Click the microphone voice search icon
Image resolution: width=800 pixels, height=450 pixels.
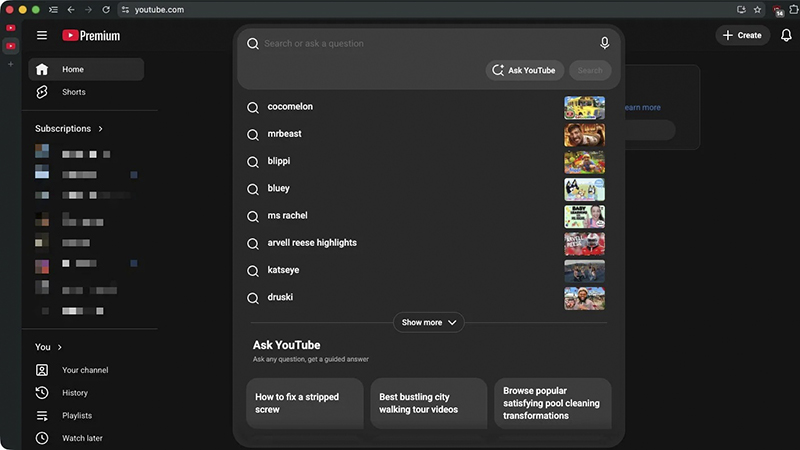tap(604, 43)
